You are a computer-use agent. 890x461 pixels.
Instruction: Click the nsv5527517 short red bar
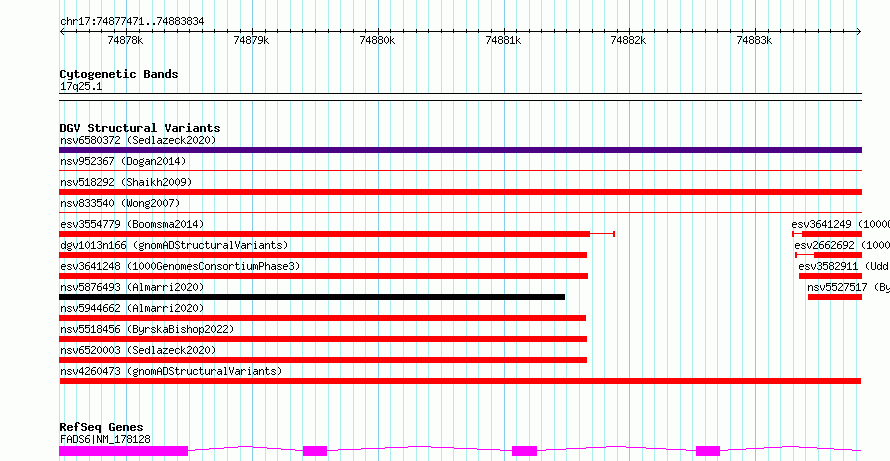(x=835, y=297)
